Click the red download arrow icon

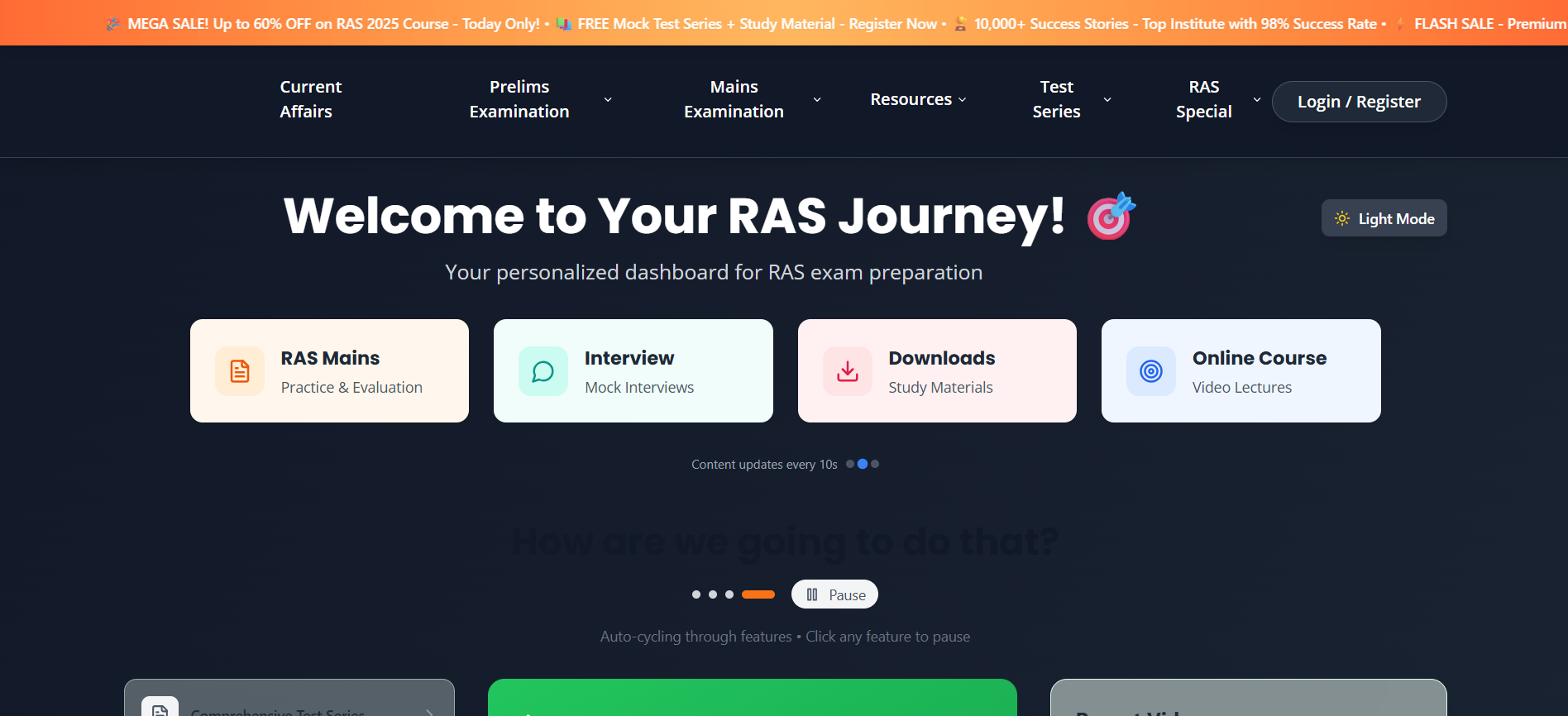pos(847,371)
